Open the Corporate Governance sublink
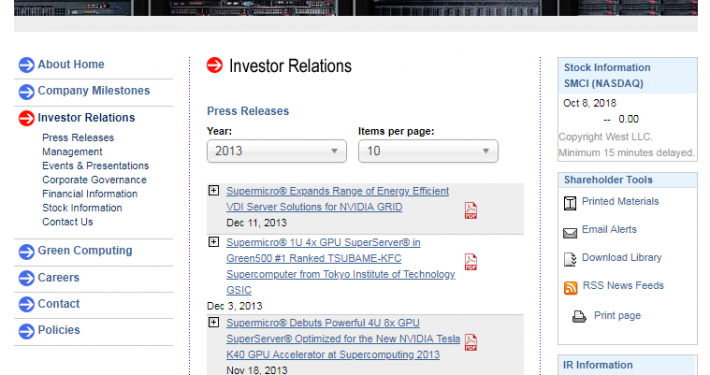The image size is (710, 375). point(94,180)
